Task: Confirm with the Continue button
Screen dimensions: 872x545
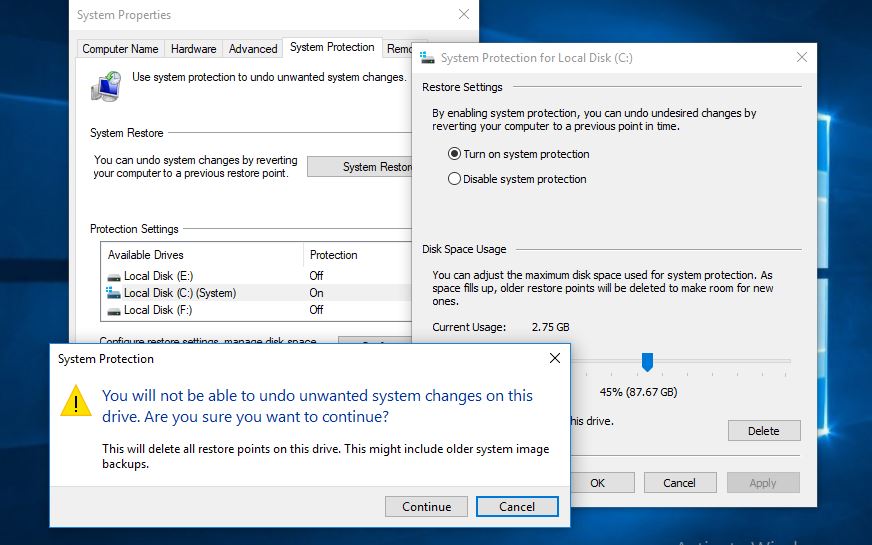Action: coord(427,507)
